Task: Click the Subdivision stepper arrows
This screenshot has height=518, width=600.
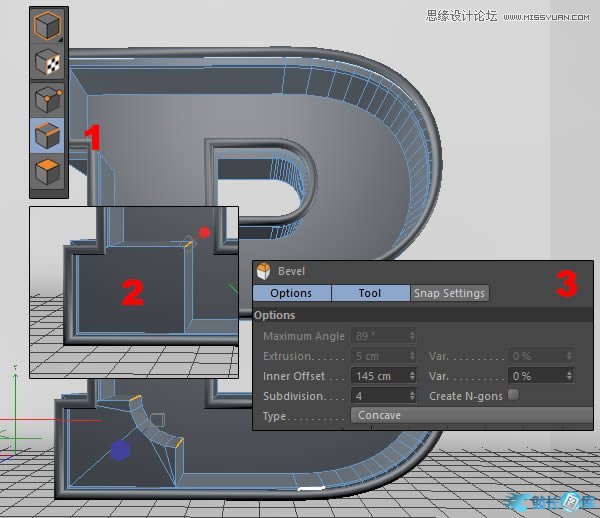Action: [x=413, y=395]
